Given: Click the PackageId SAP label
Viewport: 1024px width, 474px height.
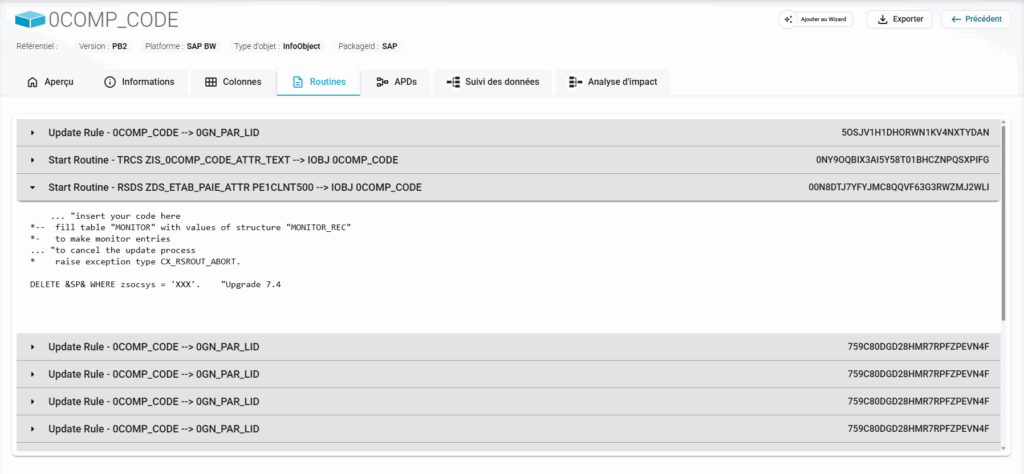Looking at the screenshot, I should click(367, 46).
